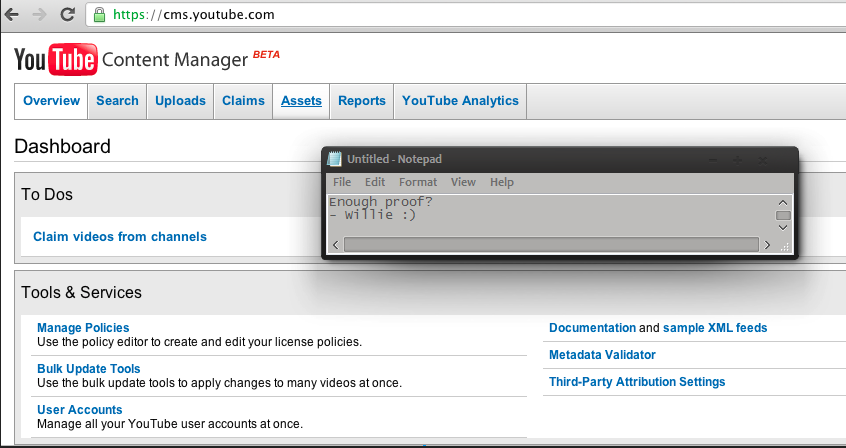This screenshot has height=448, width=846.
Task: Click the Untitled - Notepad title bar
Action: 560,159
